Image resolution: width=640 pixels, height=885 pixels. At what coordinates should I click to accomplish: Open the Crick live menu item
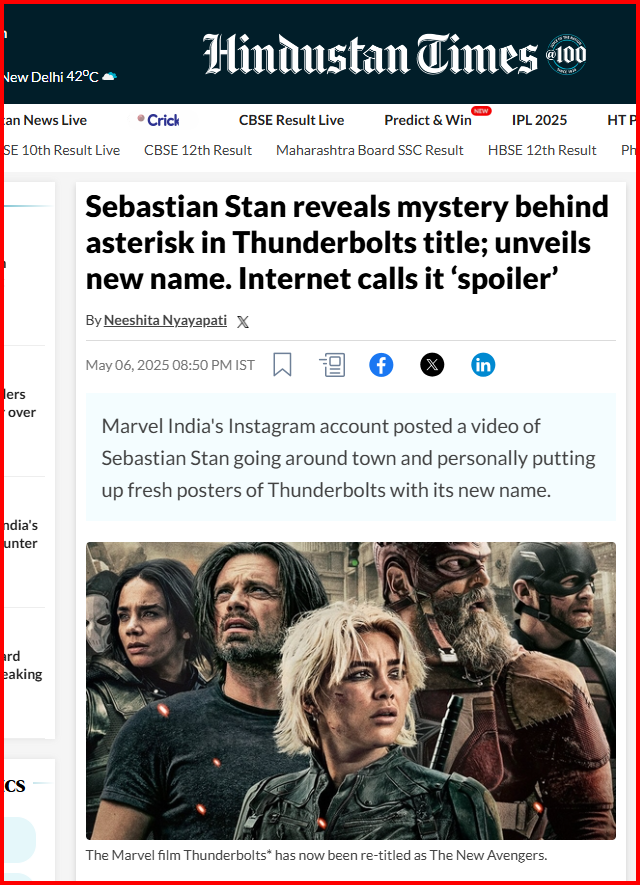pos(161,120)
